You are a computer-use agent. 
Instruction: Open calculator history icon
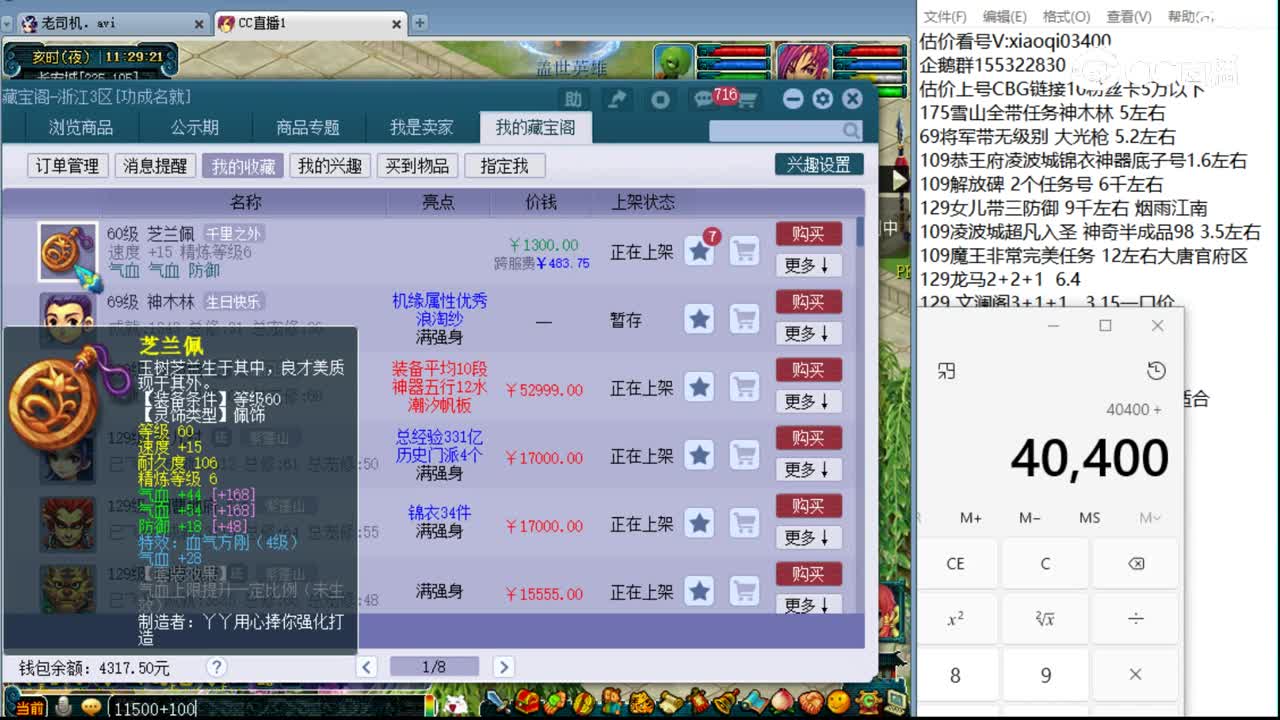tap(1156, 371)
